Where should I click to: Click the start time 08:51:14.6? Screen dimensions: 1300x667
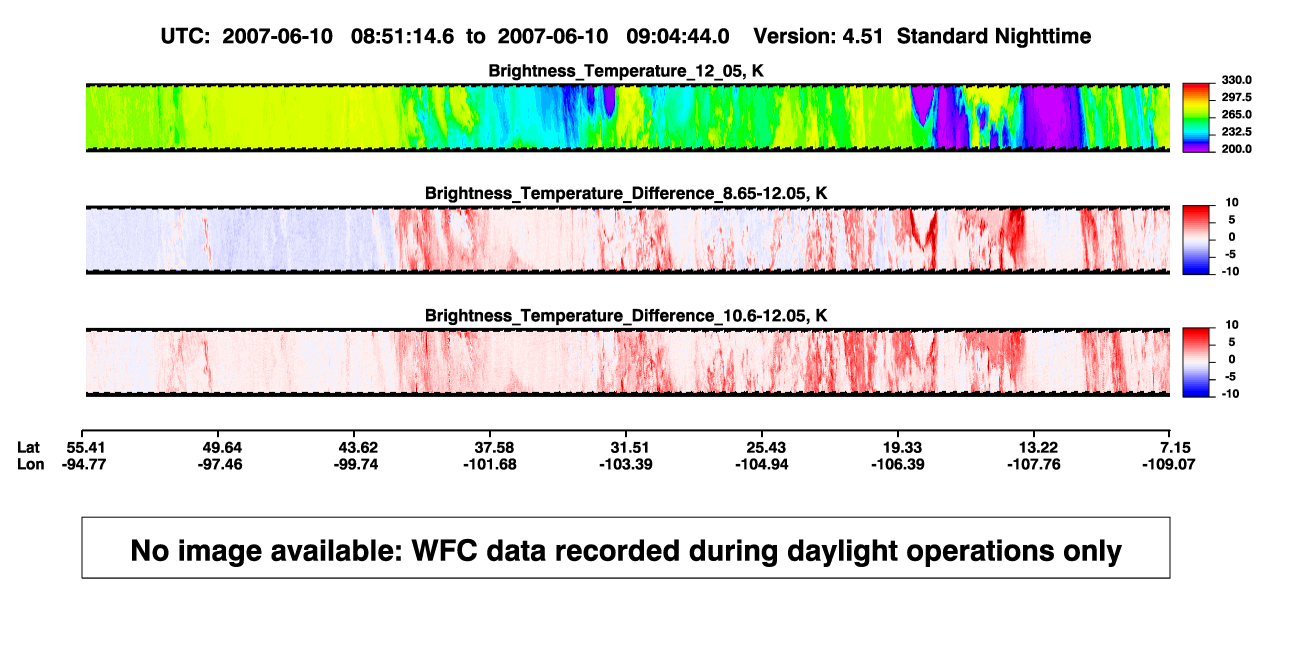pos(403,36)
